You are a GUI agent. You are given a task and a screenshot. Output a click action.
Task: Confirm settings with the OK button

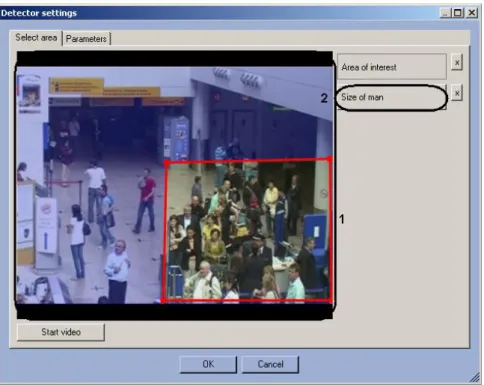pos(208,364)
